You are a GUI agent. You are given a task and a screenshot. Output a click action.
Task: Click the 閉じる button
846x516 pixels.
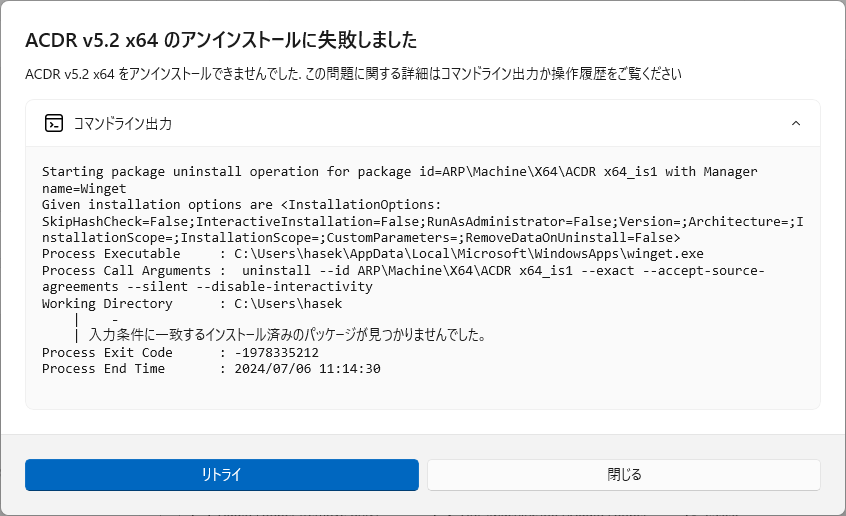coord(624,475)
